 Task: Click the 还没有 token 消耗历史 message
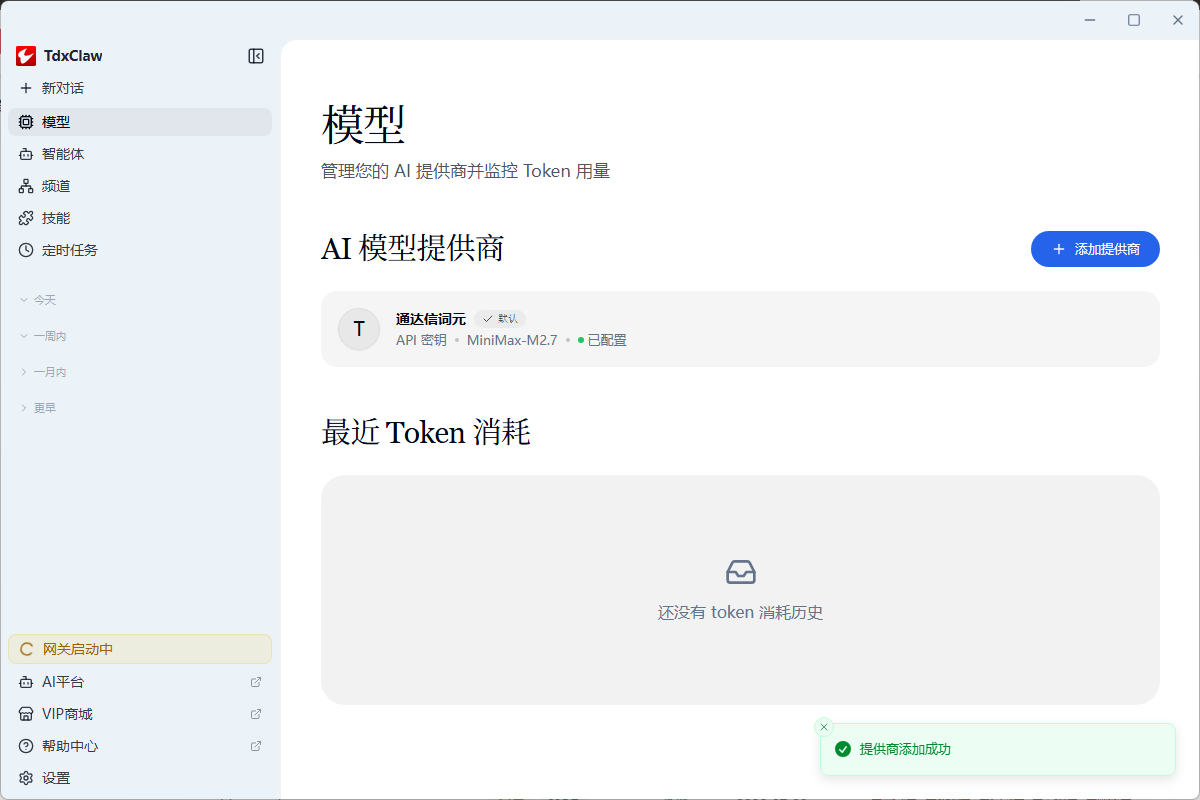tap(741, 613)
